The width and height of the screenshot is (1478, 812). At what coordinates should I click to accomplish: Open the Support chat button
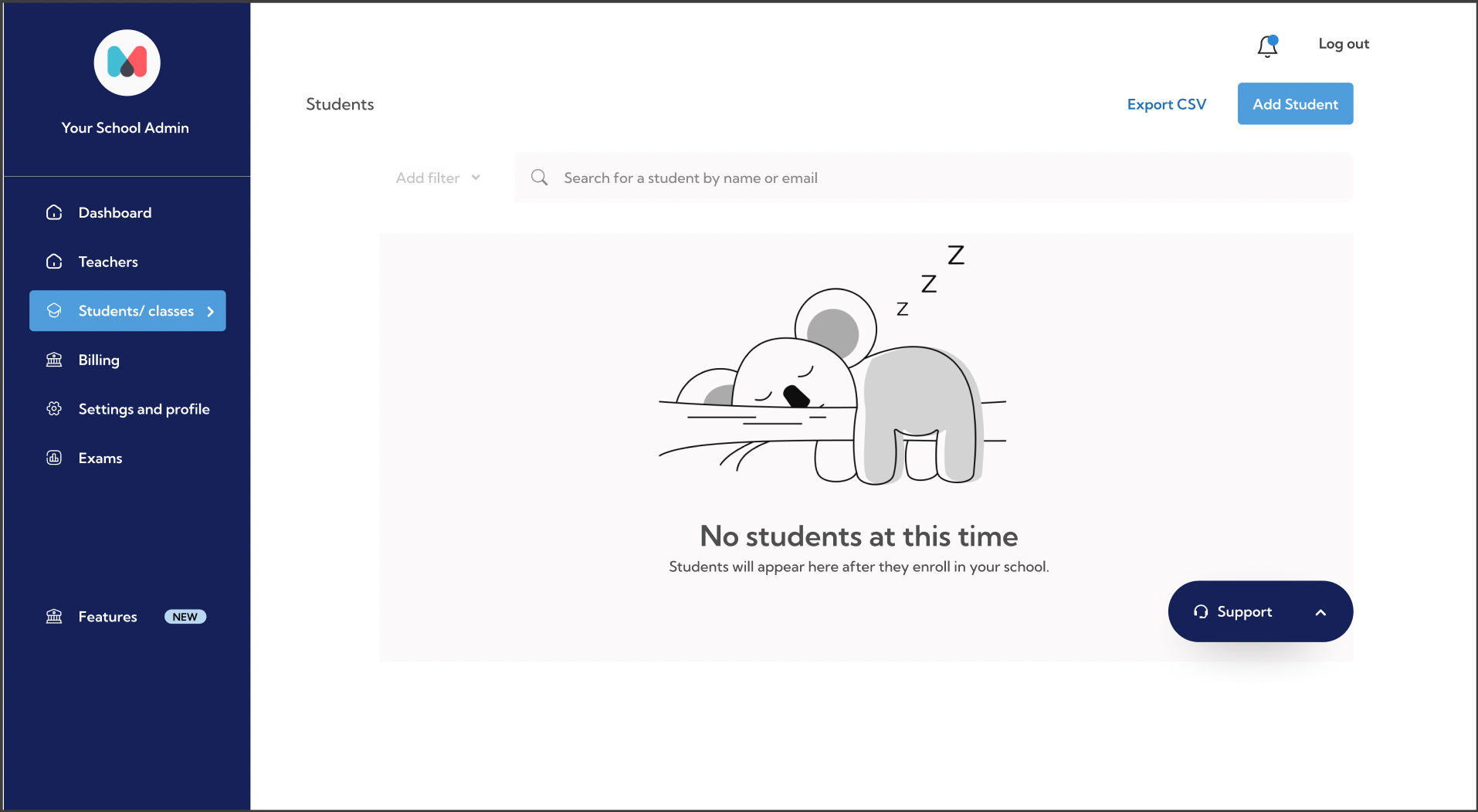point(1260,611)
